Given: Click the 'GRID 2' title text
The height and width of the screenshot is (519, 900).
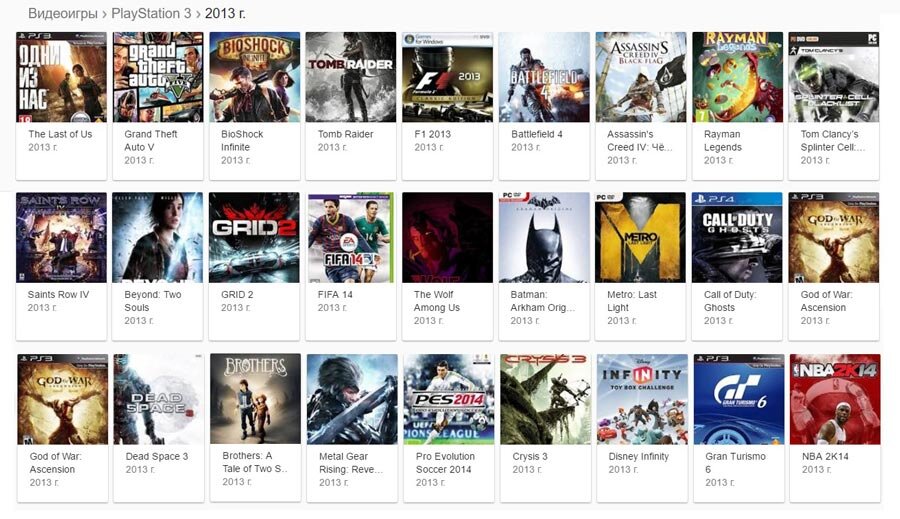Looking at the screenshot, I should (237, 295).
